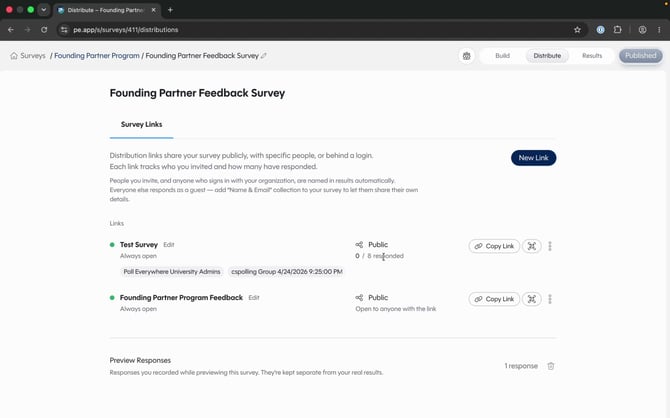Switch to the Results tab
This screenshot has height=418, width=670.
(592, 56)
